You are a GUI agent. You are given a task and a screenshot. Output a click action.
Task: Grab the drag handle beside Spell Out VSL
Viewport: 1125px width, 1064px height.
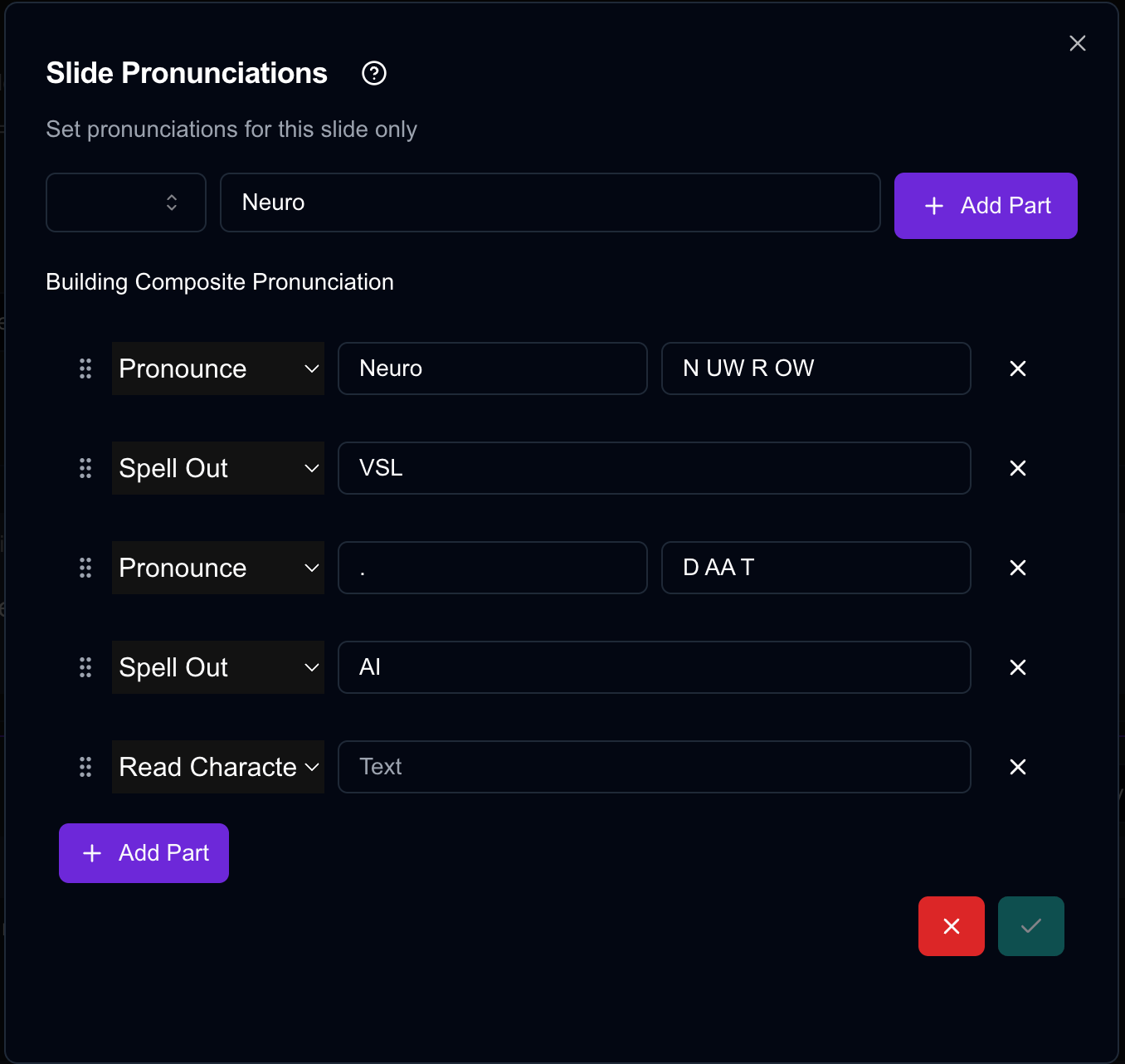point(85,468)
